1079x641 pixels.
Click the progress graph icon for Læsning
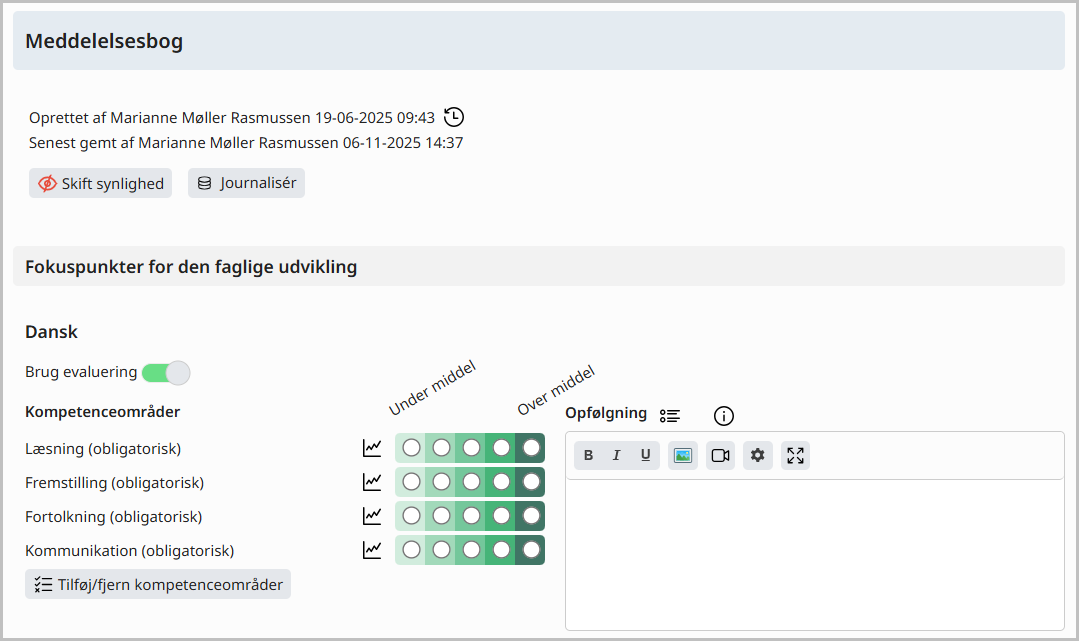(x=372, y=448)
